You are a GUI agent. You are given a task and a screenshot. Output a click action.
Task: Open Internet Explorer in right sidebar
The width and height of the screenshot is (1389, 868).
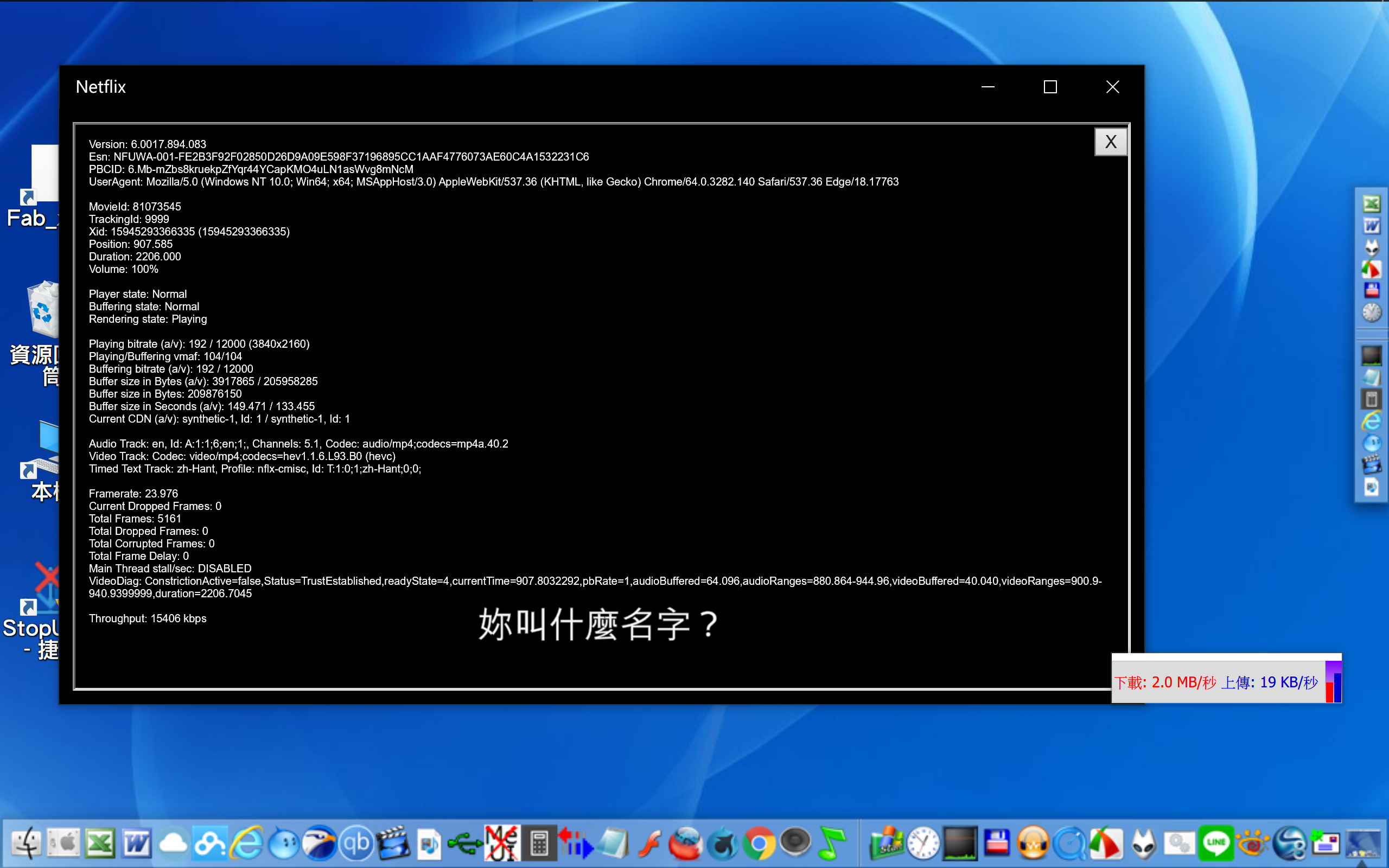pos(1371,422)
